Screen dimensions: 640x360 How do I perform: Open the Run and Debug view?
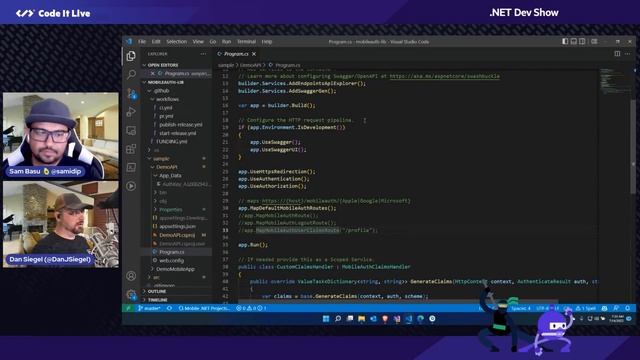click(x=131, y=112)
